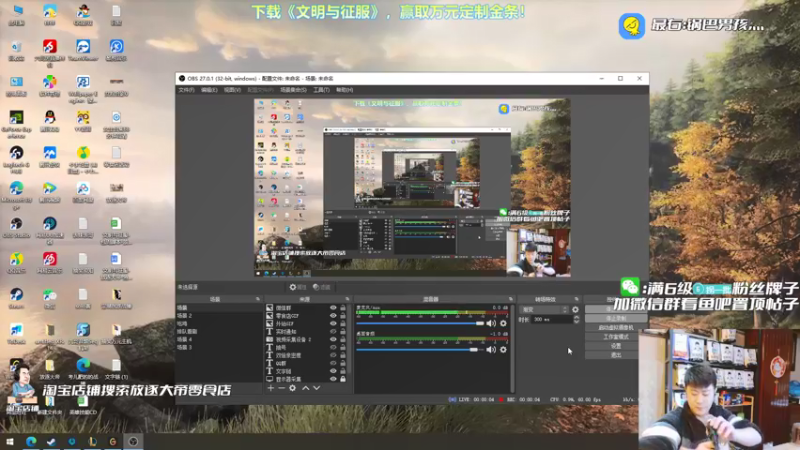This screenshot has height=450, width=800.
Task: Toggle visibility of the 抽号 text source
Action: tap(333, 347)
